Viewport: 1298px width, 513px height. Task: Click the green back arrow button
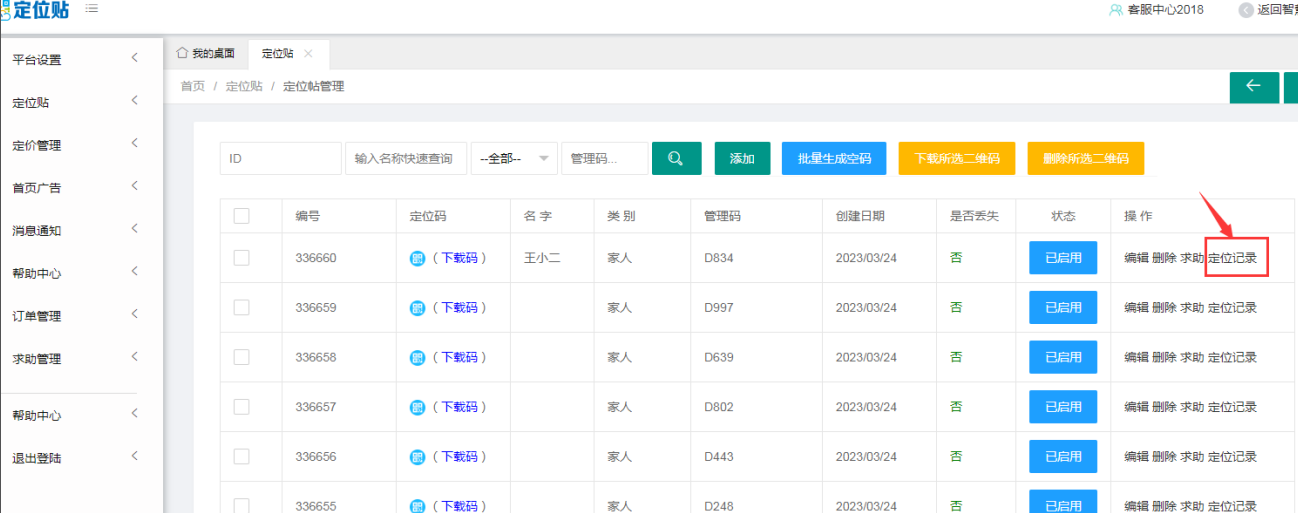coord(1253,87)
